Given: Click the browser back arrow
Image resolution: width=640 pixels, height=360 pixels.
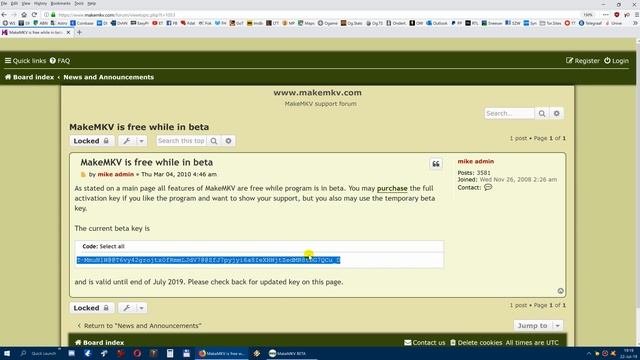Looking at the screenshot, I should point(4,15).
